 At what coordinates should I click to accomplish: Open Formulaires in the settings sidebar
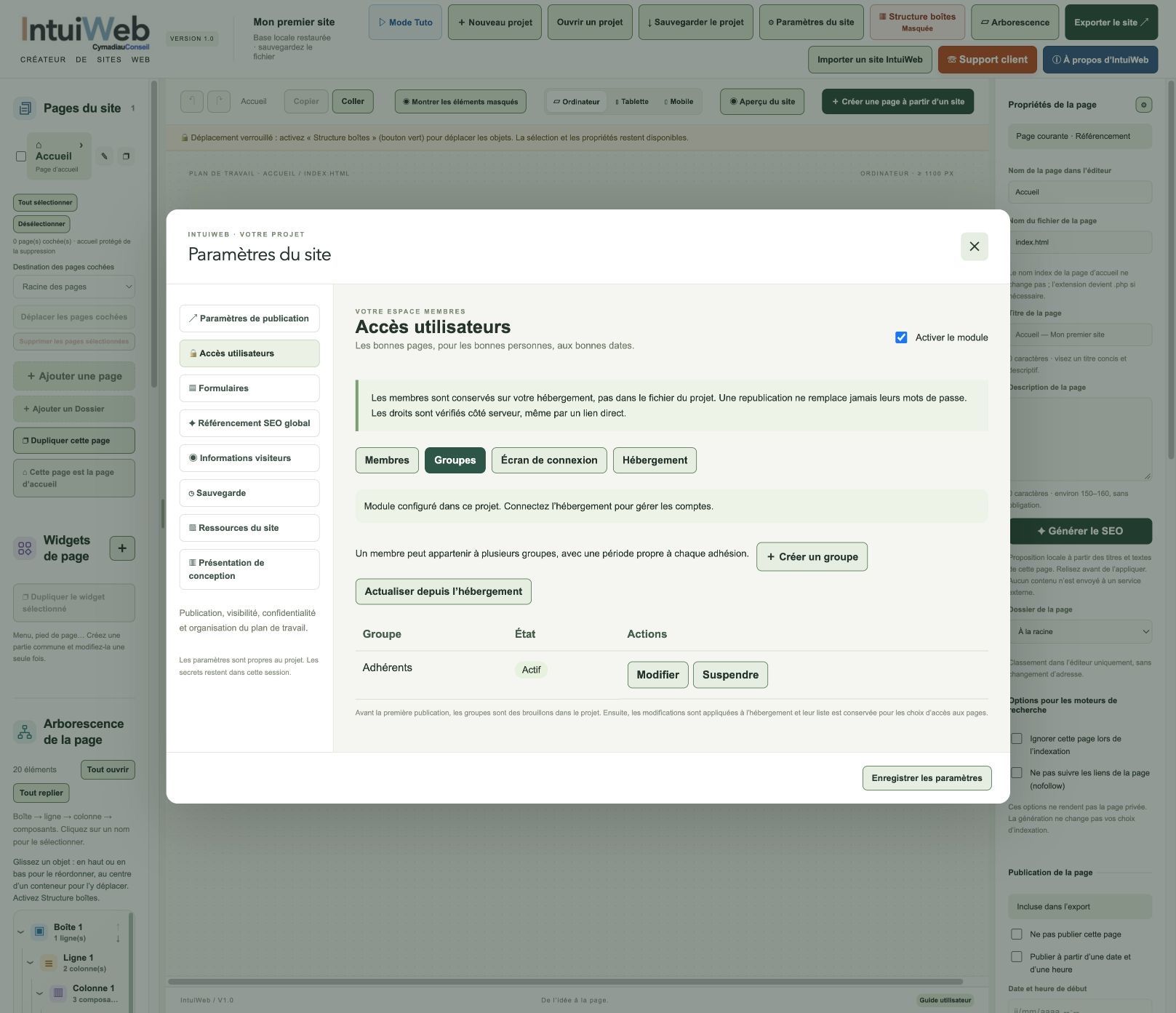(249, 388)
